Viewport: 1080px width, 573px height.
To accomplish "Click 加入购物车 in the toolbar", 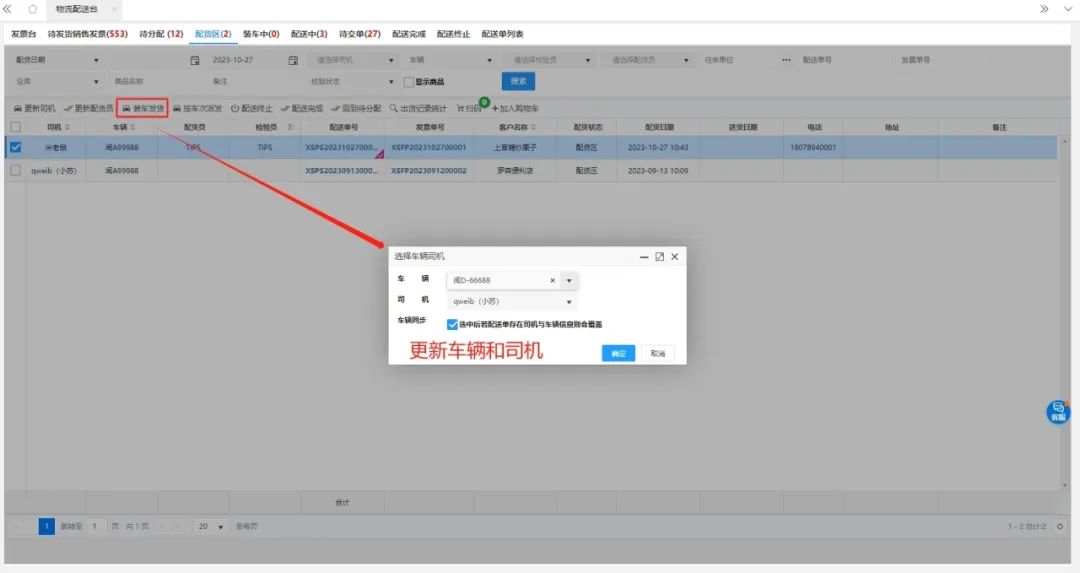I will point(515,108).
